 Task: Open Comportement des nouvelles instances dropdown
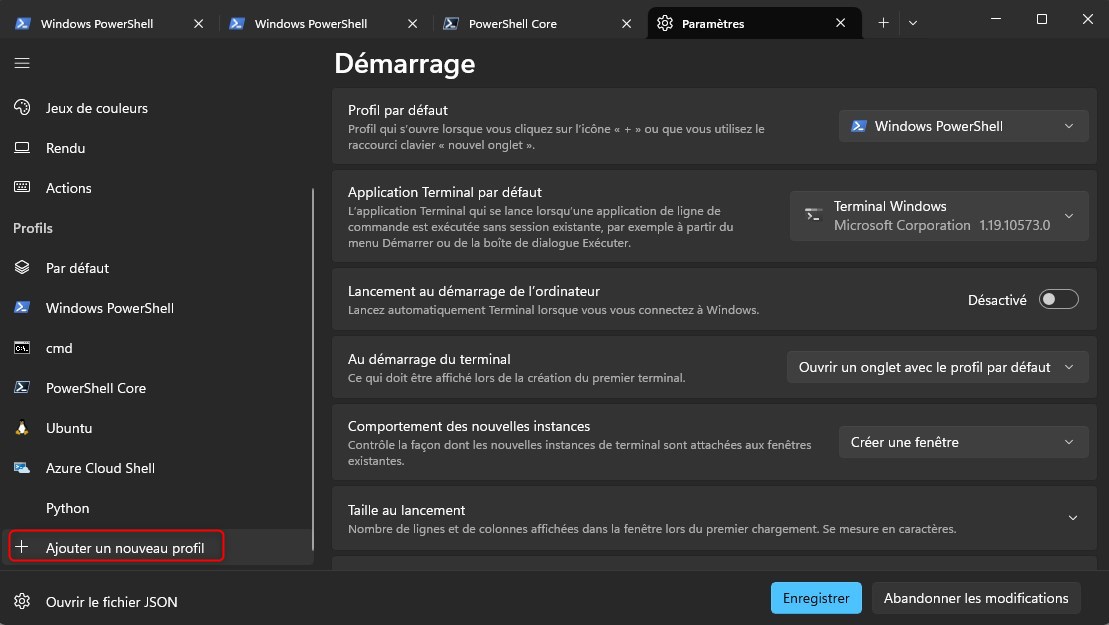click(x=963, y=442)
